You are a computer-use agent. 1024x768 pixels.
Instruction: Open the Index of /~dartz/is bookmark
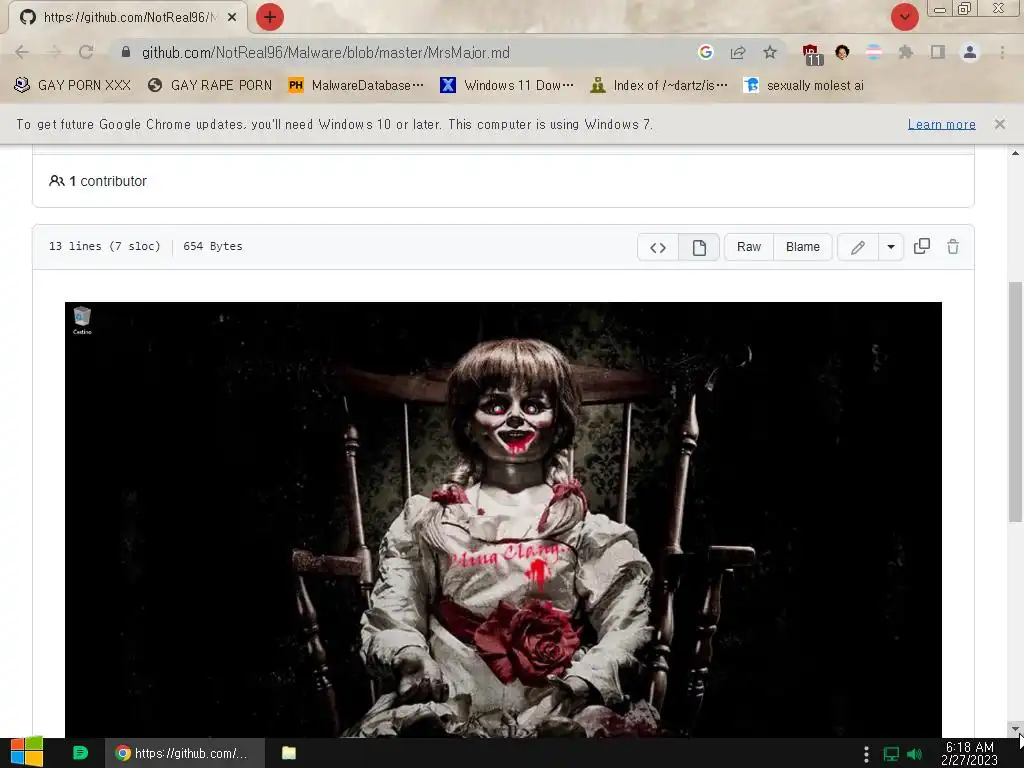[658, 86]
